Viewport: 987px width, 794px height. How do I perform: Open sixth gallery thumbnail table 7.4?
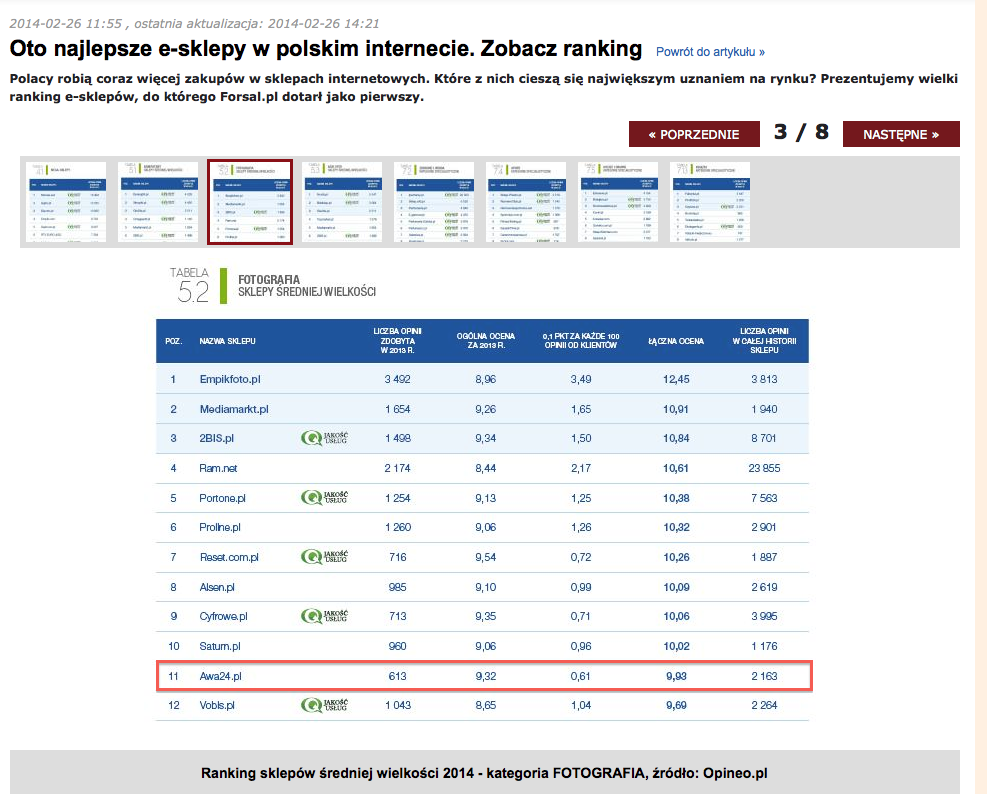526,201
